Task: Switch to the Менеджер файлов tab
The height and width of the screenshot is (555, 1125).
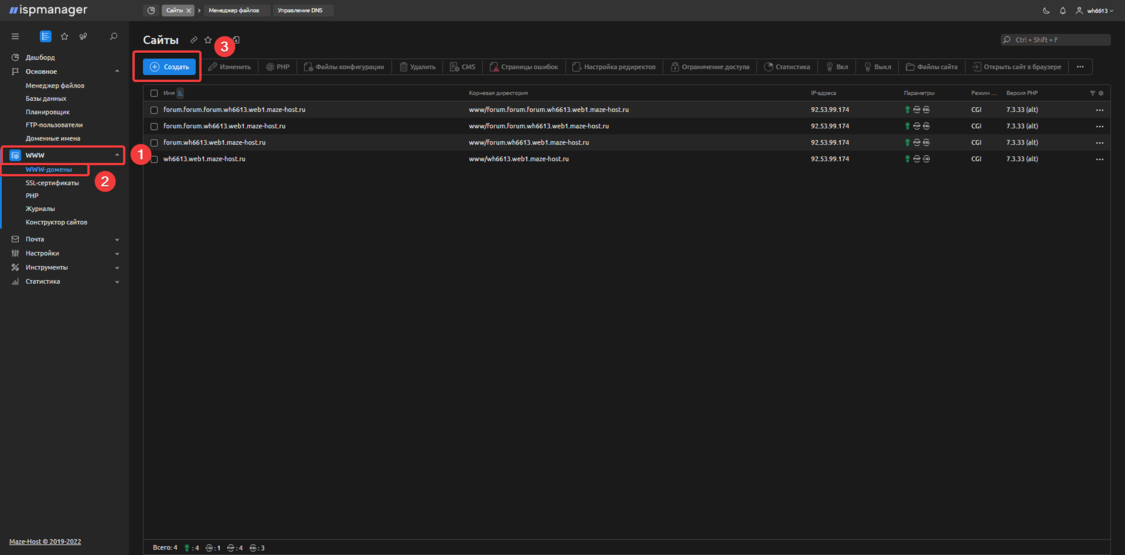Action: pyautogui.click(x=232, y=10)
